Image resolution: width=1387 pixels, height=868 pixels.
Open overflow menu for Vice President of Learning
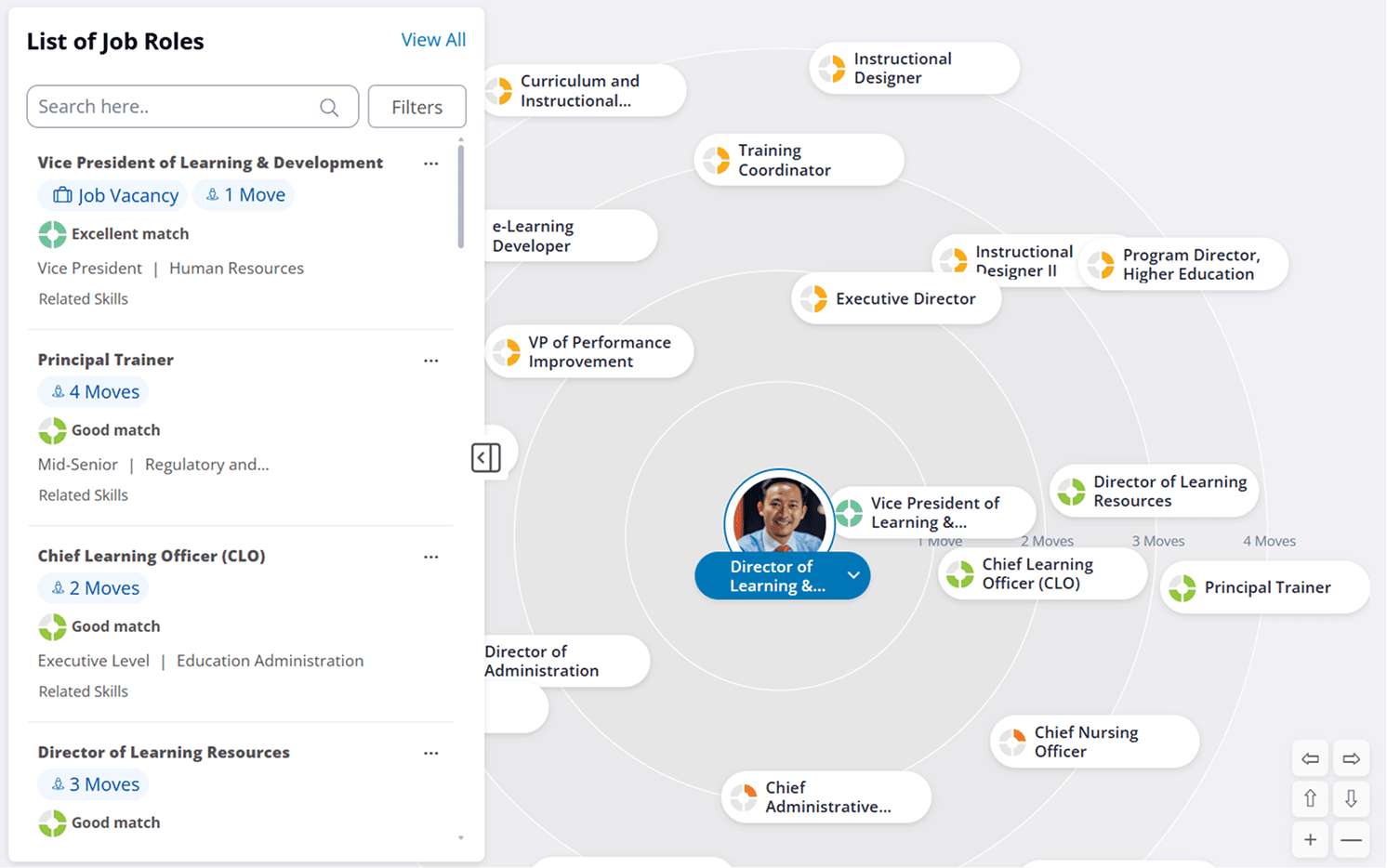(x=430, y=163)
